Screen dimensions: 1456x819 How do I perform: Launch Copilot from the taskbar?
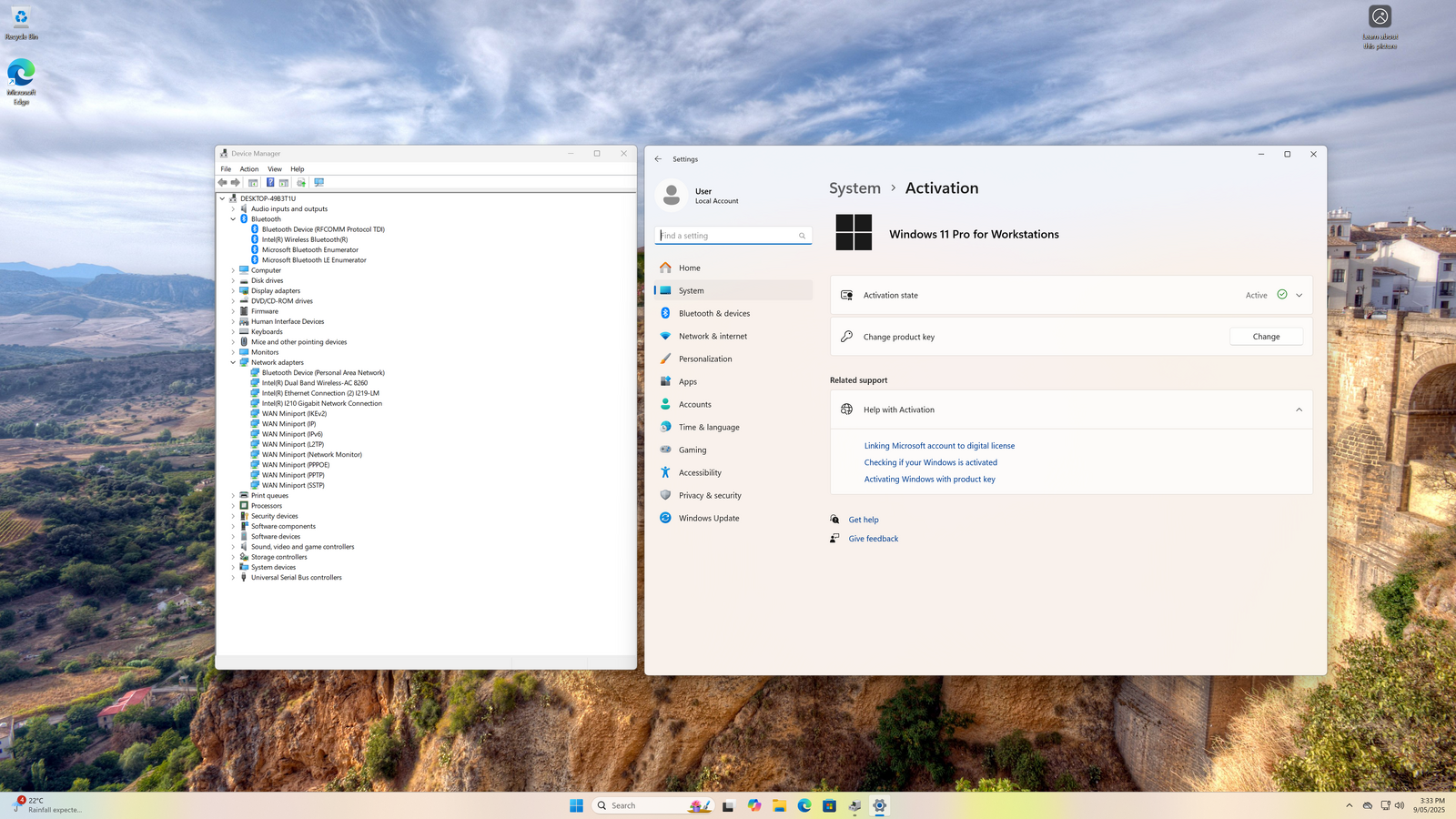point(754,805)
